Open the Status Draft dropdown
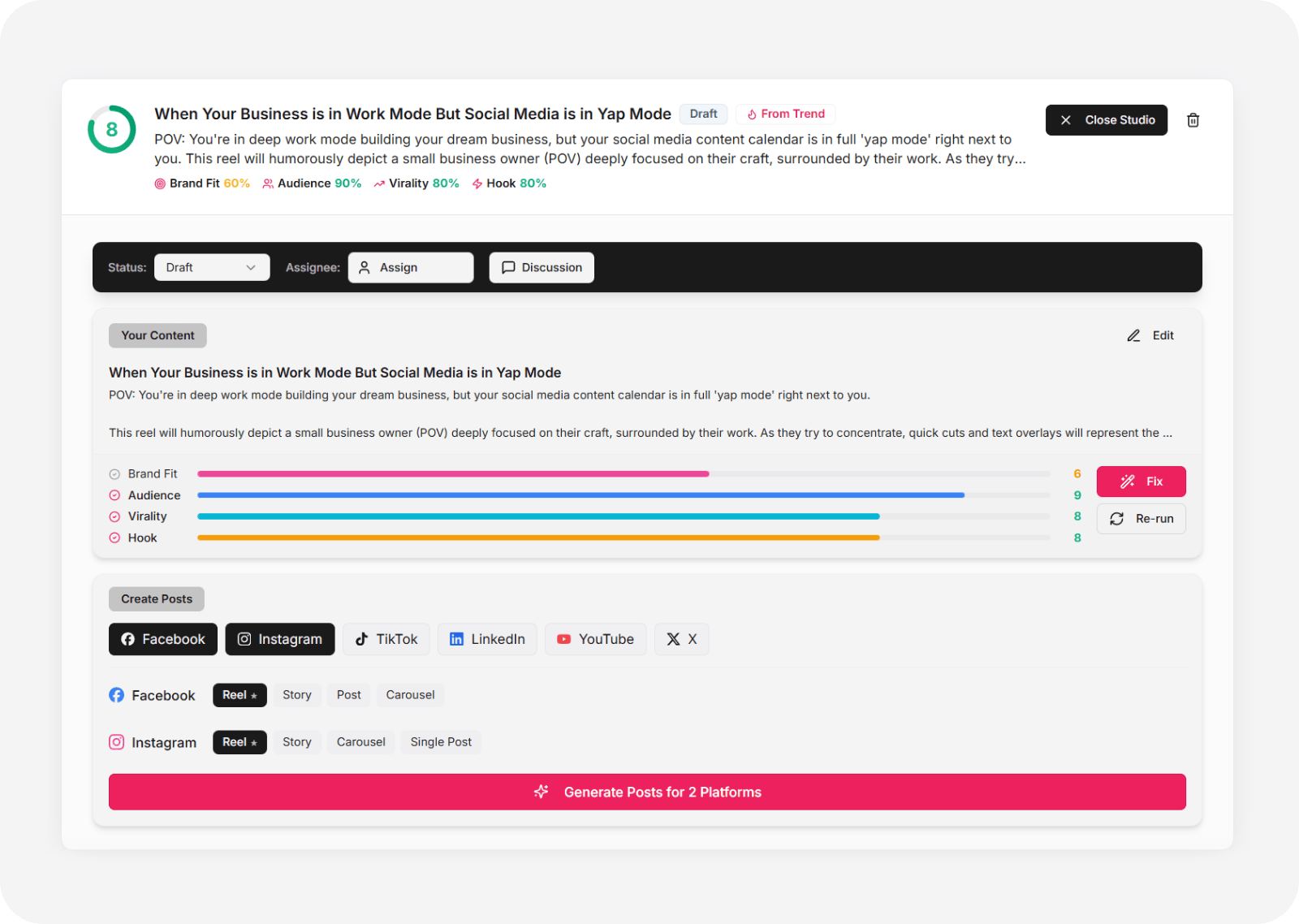Screen dimensions: 1299x924 pos(212,267)
